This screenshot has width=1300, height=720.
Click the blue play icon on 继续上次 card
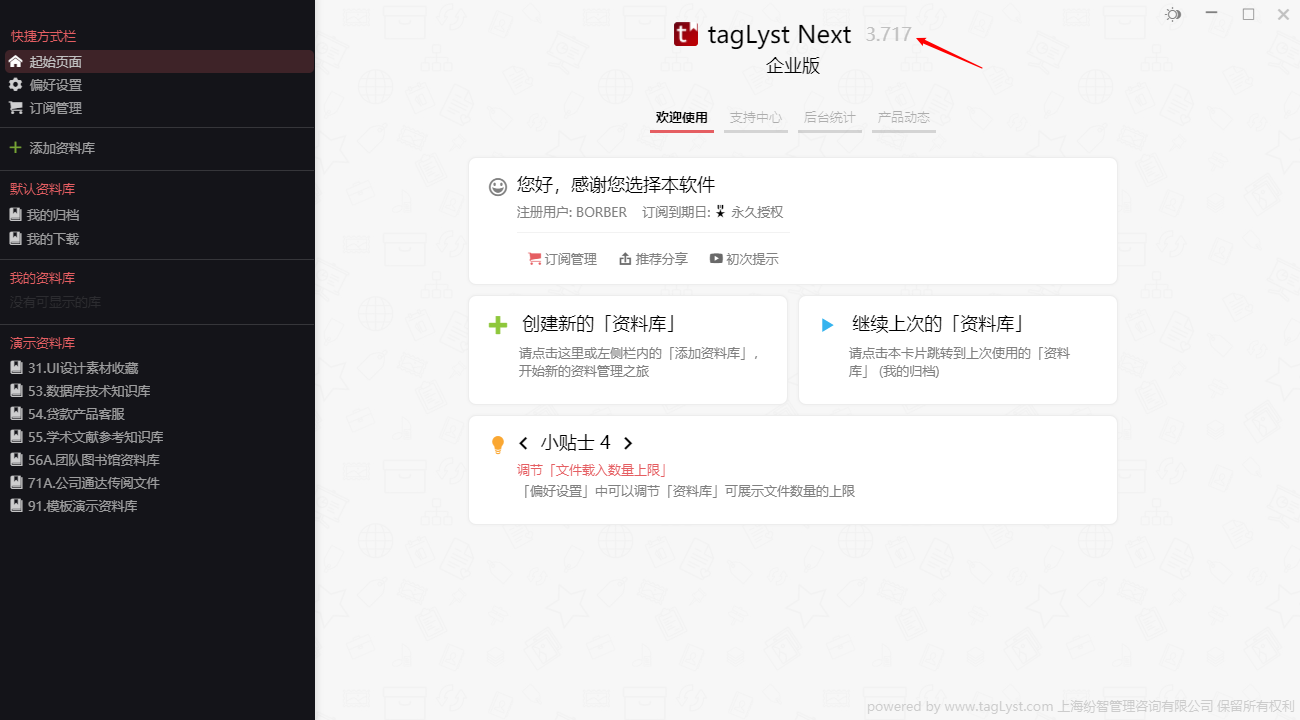click(827, 325)
